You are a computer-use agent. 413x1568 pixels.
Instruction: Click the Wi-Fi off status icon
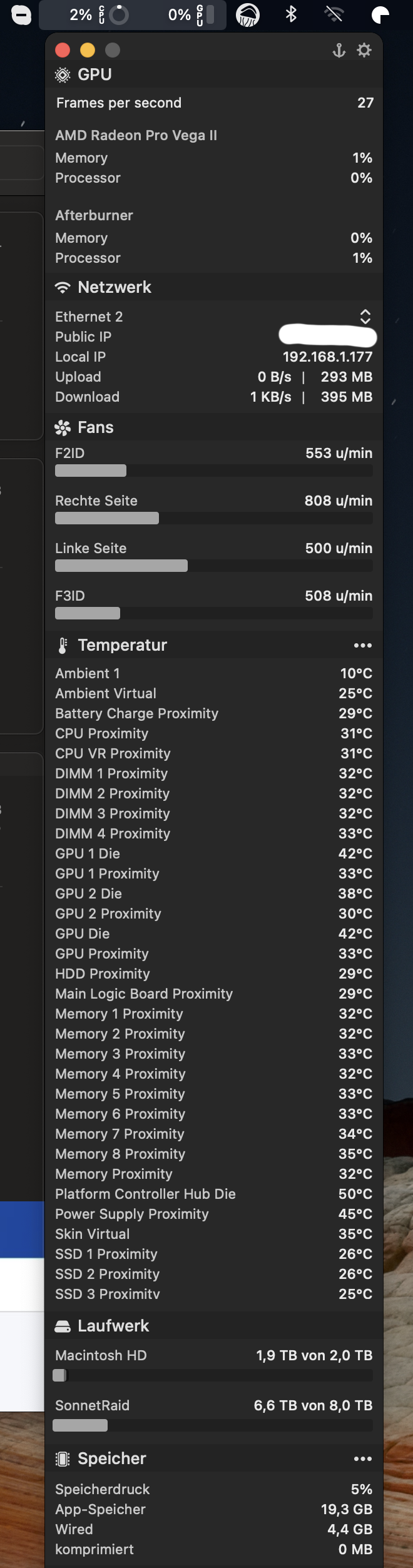click(x=335, y=14)
